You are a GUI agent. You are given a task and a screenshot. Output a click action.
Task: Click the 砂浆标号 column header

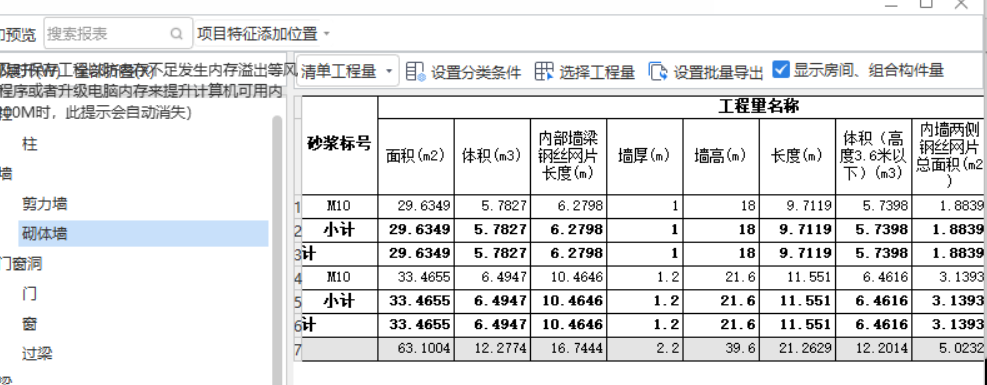pyautogui.click(x=340, y=145)
